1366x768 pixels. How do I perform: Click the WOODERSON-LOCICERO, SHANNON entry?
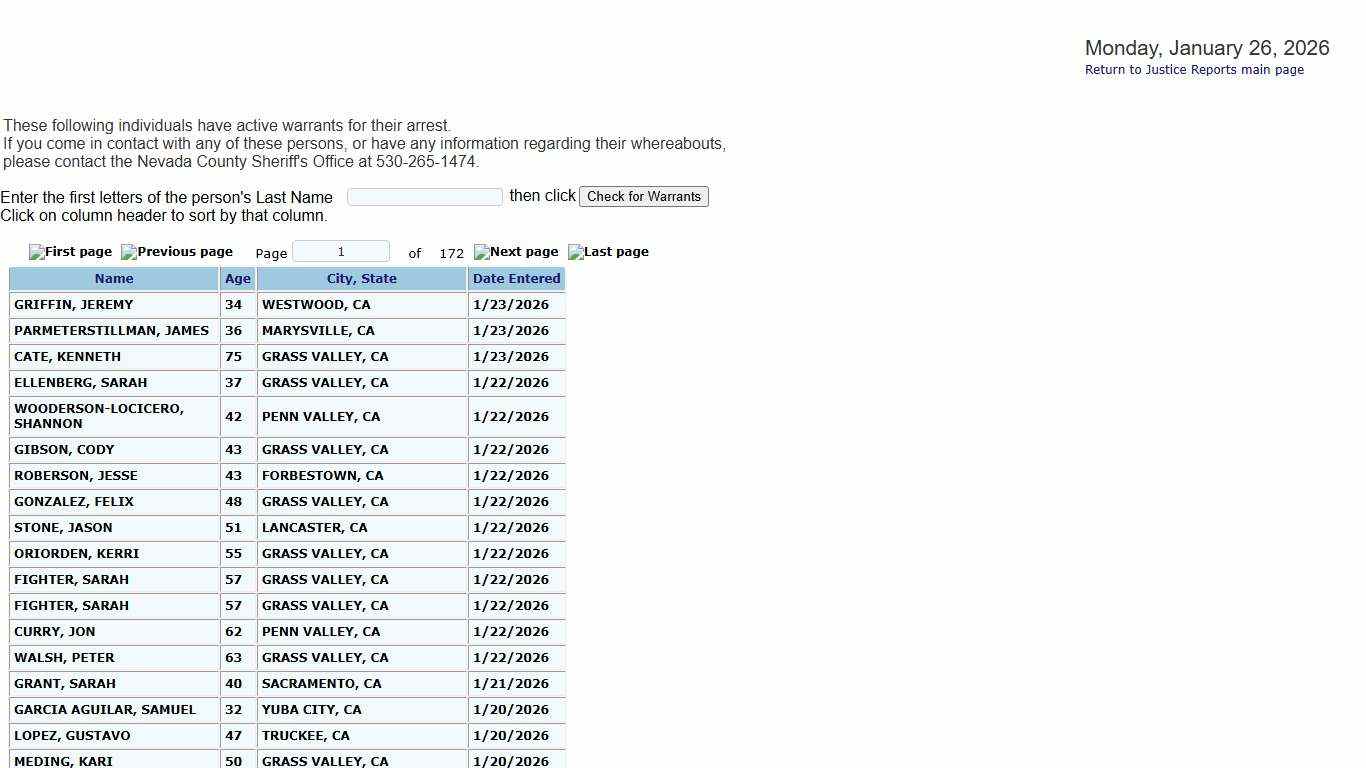point(99,416)
